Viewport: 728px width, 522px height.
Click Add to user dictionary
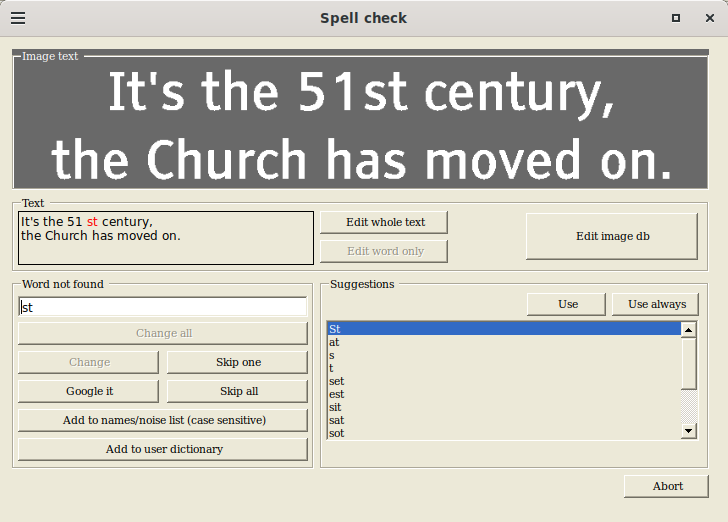(163, 449)
